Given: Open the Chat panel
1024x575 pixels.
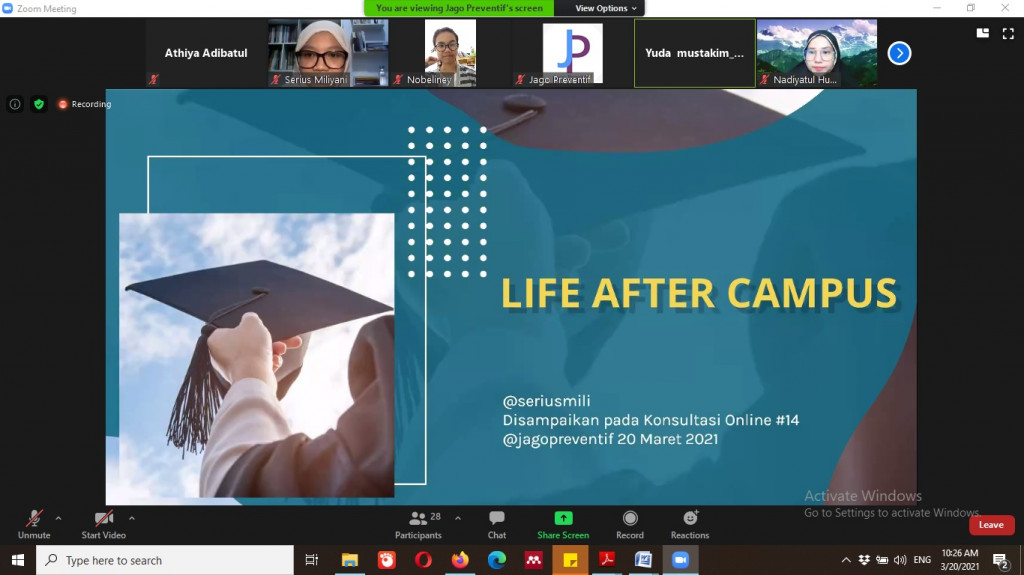Looking at the screenshot, I should 497,525.
